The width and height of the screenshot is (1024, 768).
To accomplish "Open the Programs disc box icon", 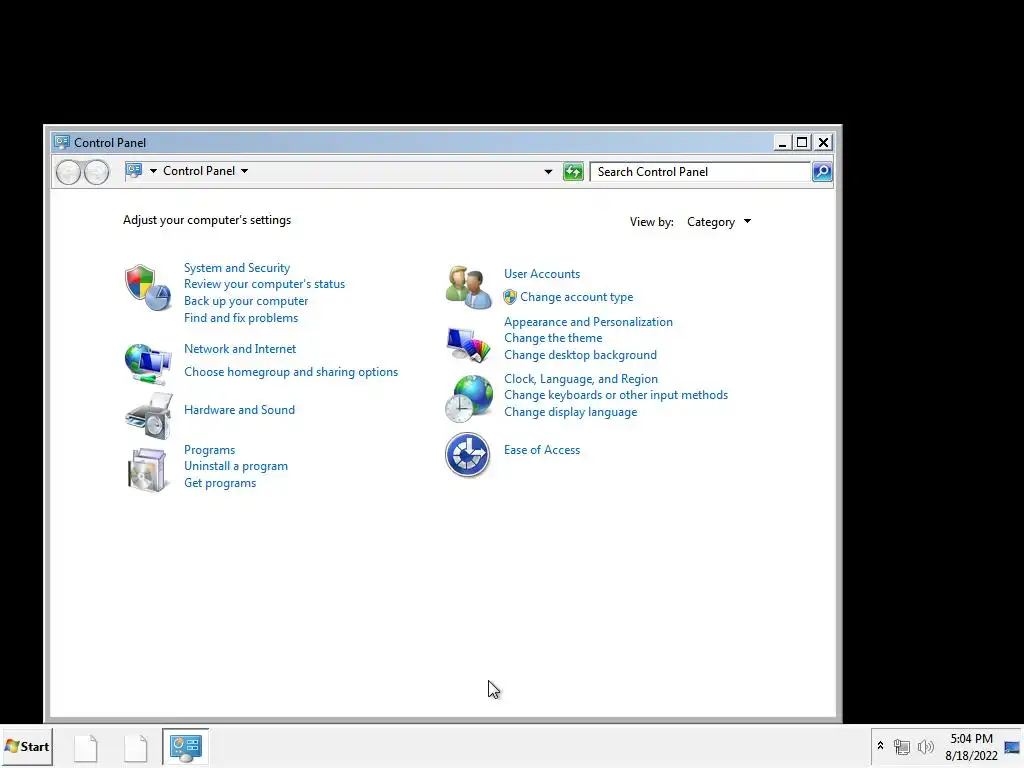I will 148,470.
